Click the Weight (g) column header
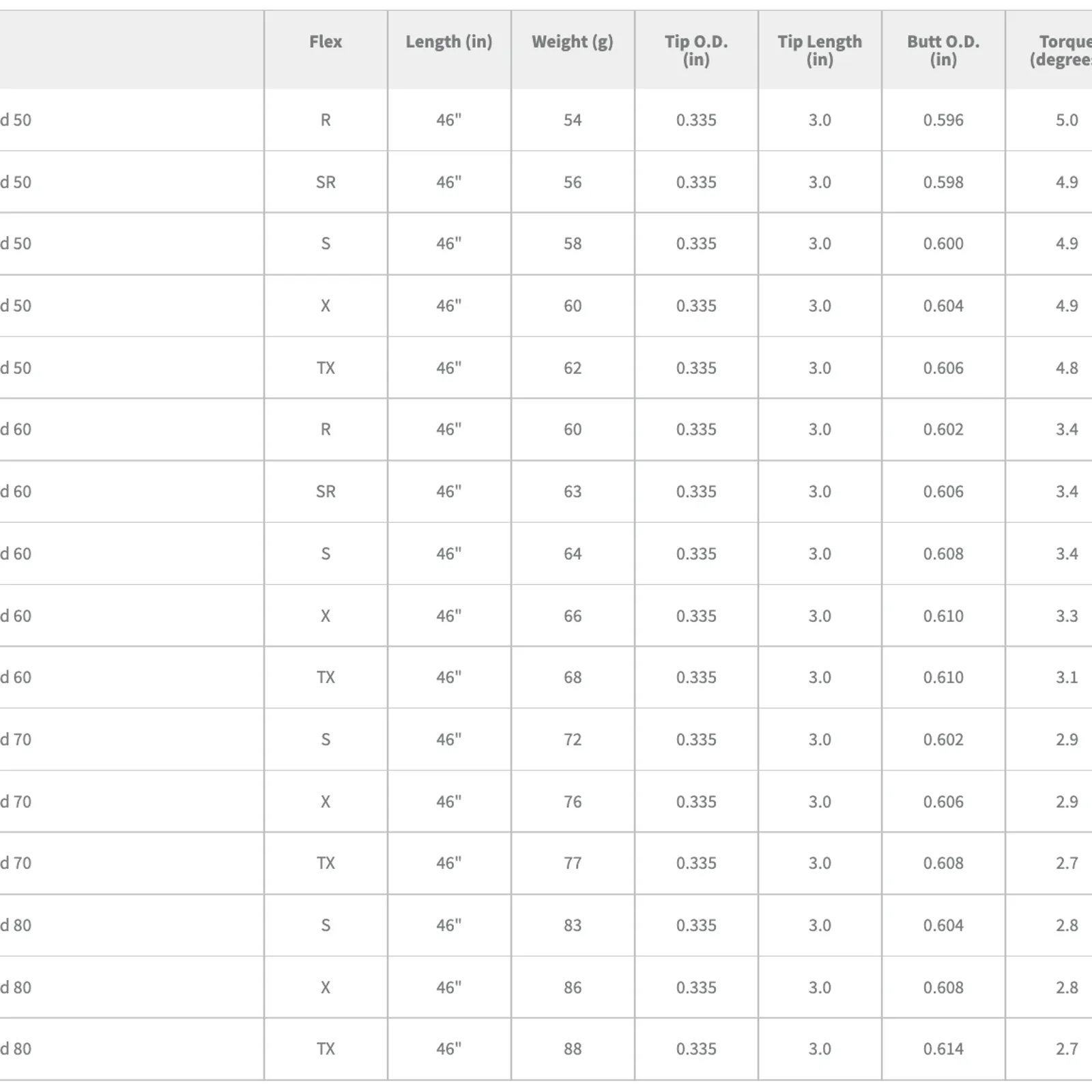 [573, 50]
